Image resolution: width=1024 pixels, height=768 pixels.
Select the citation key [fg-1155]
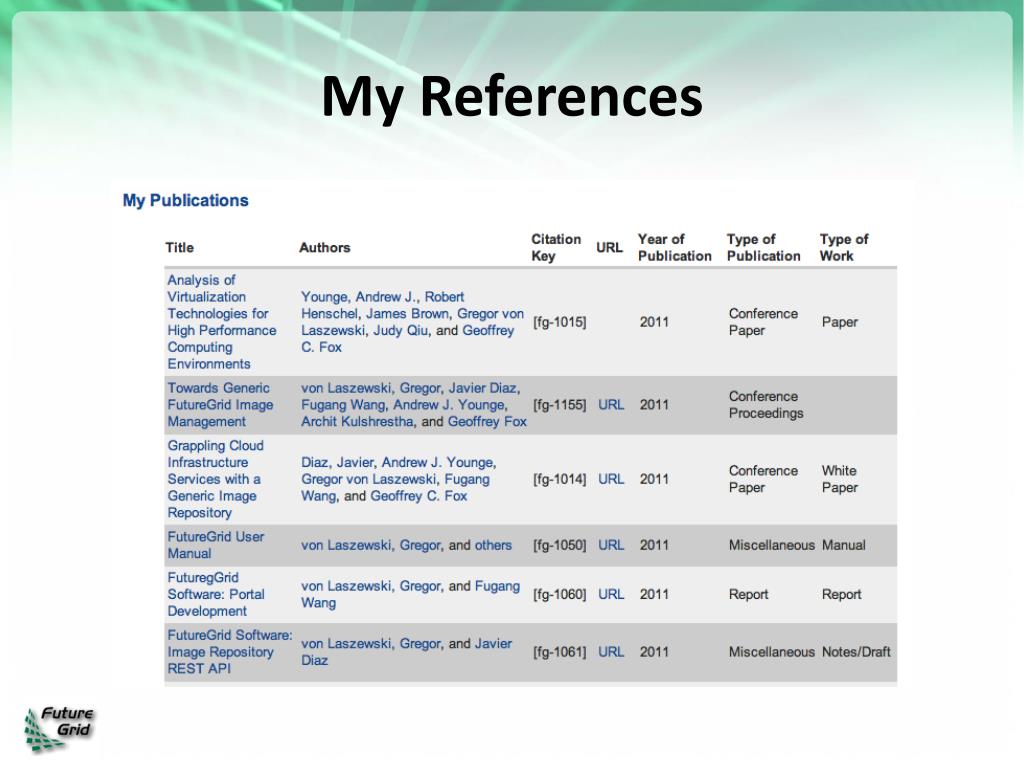(560, 405)
